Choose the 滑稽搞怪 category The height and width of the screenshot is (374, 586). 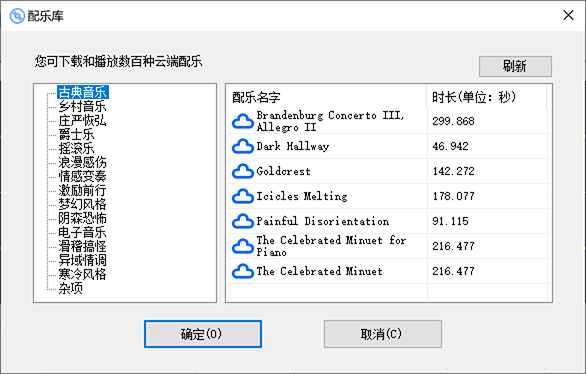coord(82,246)
